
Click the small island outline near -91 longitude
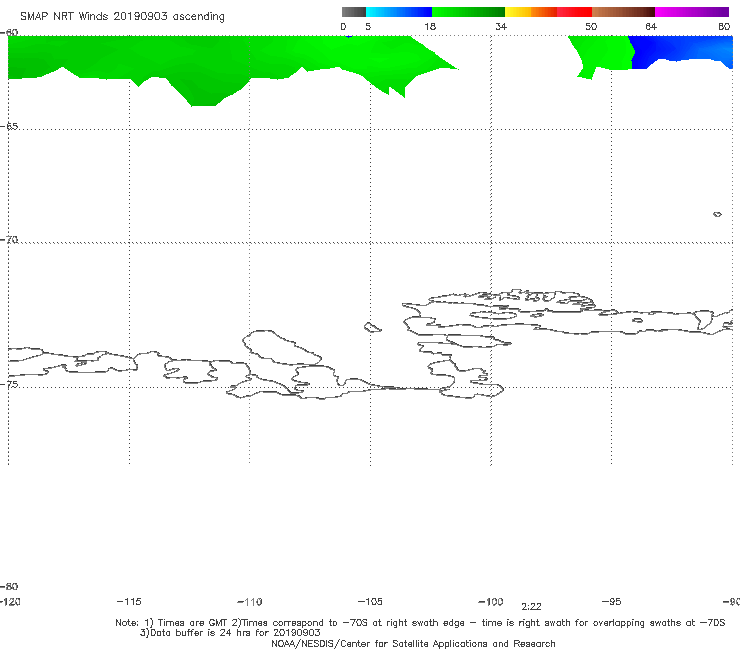717,214
